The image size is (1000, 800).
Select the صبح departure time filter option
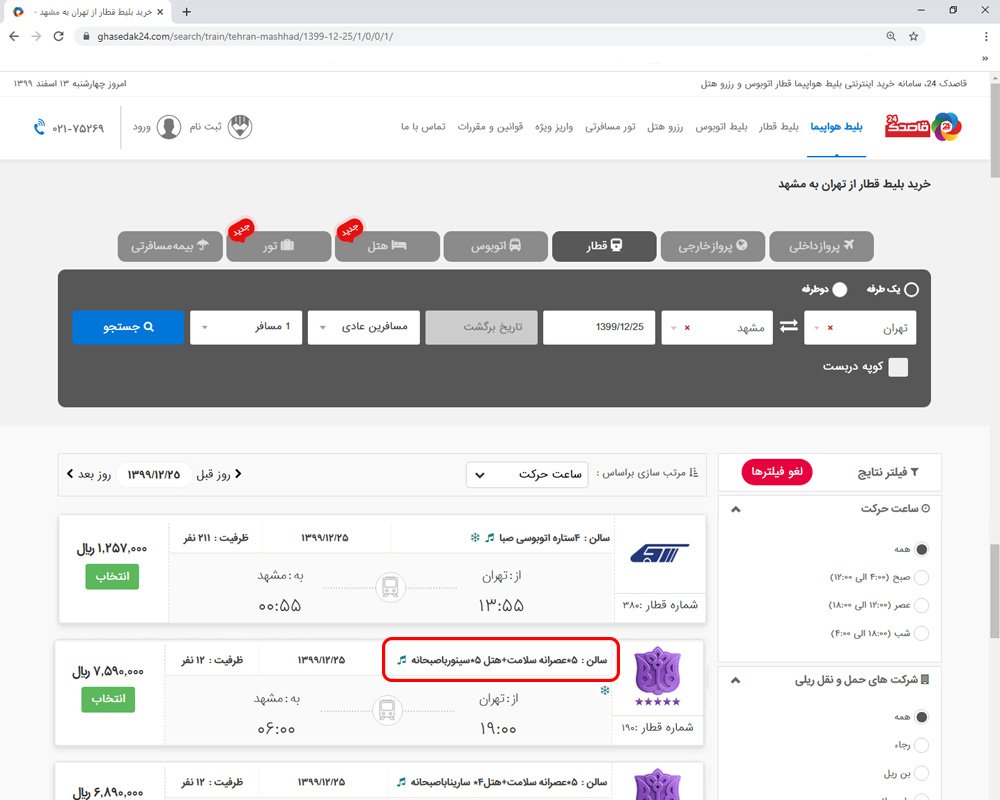pyautogui.click(x=922, y=577)
